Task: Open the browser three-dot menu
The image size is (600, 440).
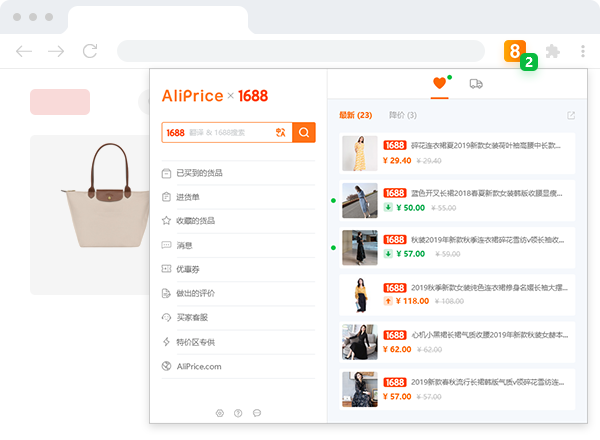Action: pyautogui.click(x=583, y=51)
